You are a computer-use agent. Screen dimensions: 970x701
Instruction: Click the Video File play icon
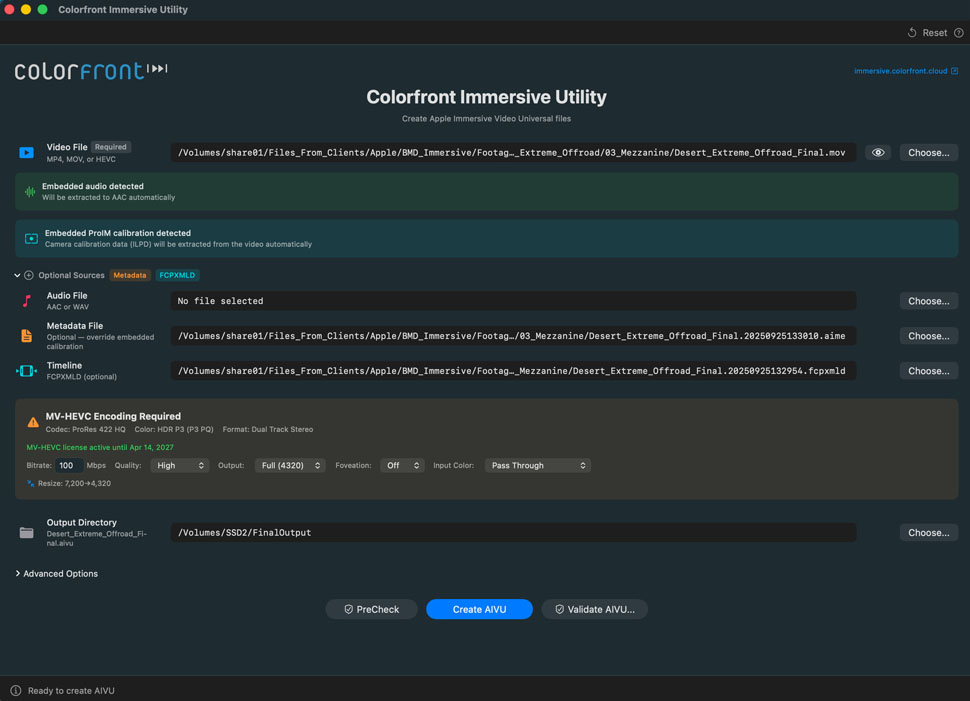click(x=26, y=153)
